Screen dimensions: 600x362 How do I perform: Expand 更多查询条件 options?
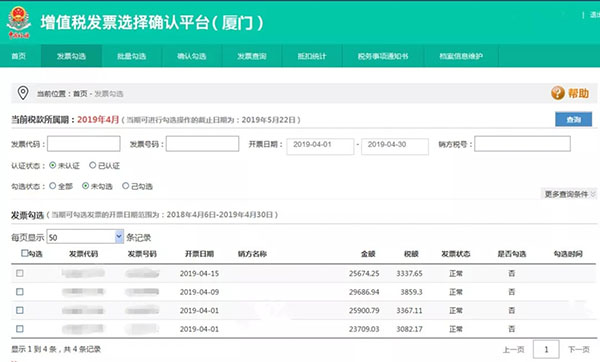pyautogui.click(x=569, y=194)
